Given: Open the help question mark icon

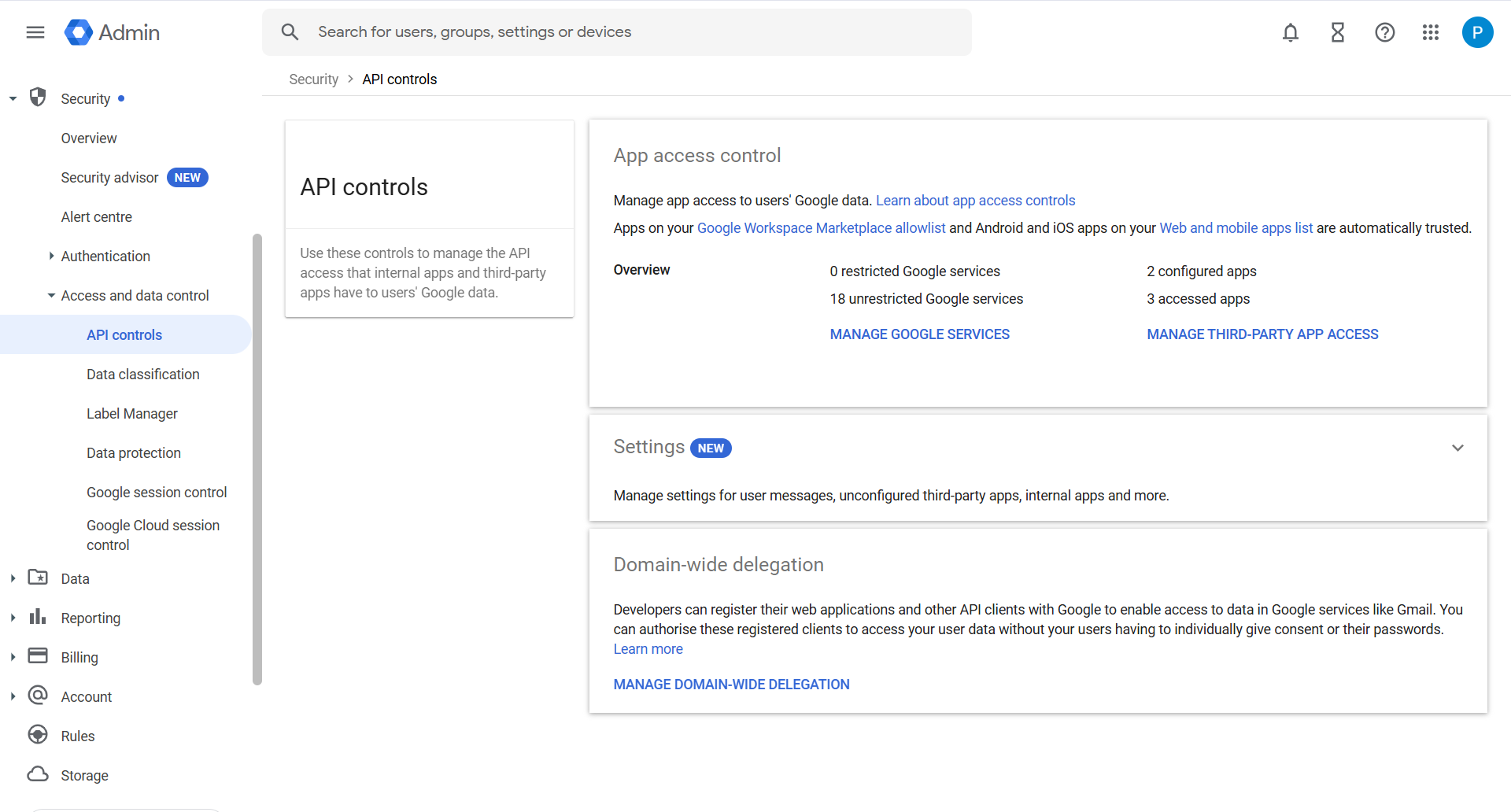Looking at the screenshot, I should pos(1385,32).
